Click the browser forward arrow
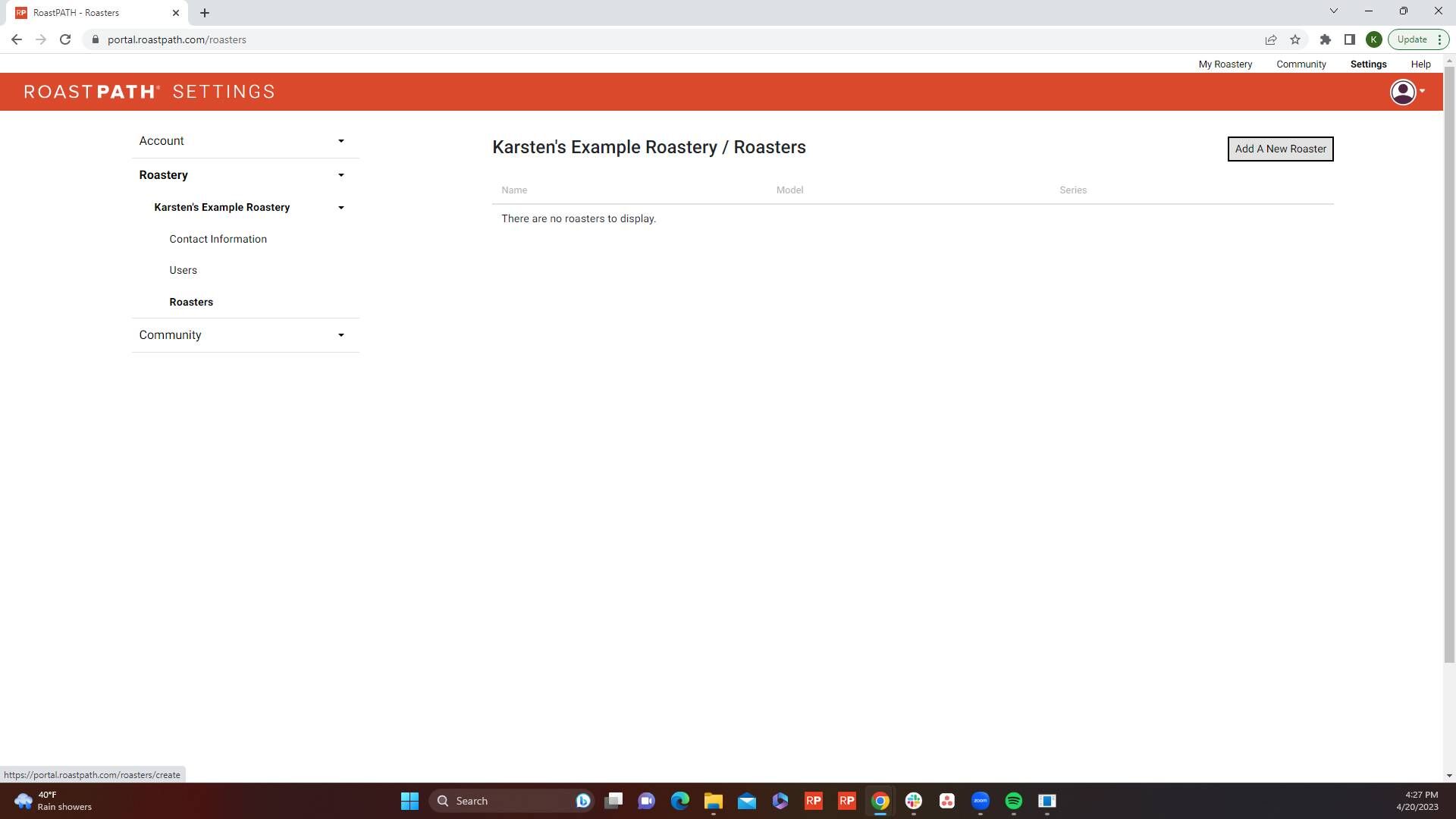This screenshot has width=1456, height=819. [x=41, y=39]
